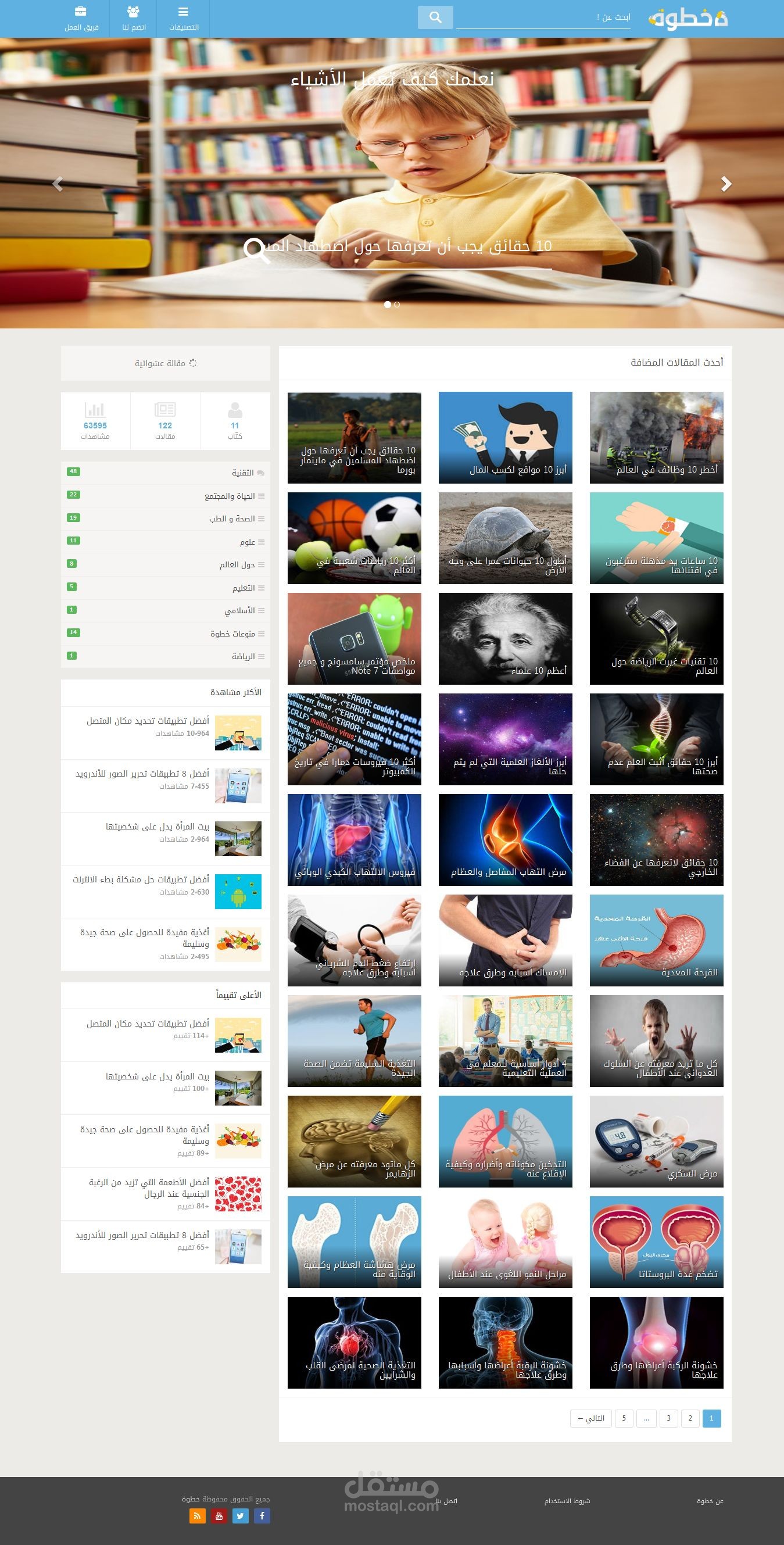Focus the ابحث عن search field

tap(543, 17)
